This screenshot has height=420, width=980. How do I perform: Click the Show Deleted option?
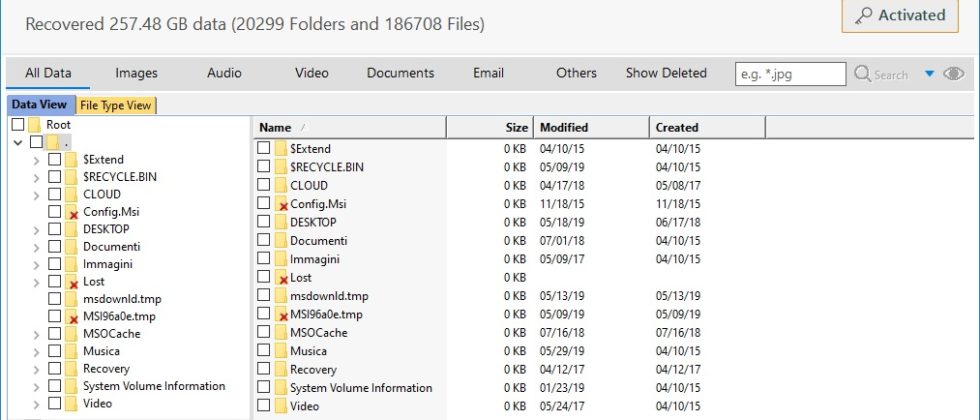click(666, 73)
